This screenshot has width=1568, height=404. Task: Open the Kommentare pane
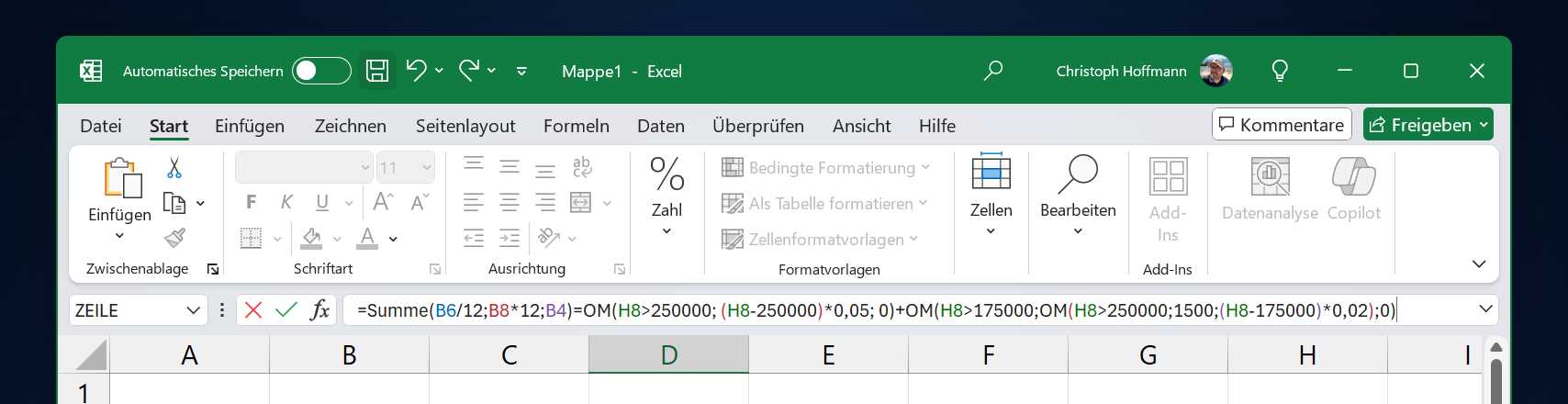tap(1282, 125)
